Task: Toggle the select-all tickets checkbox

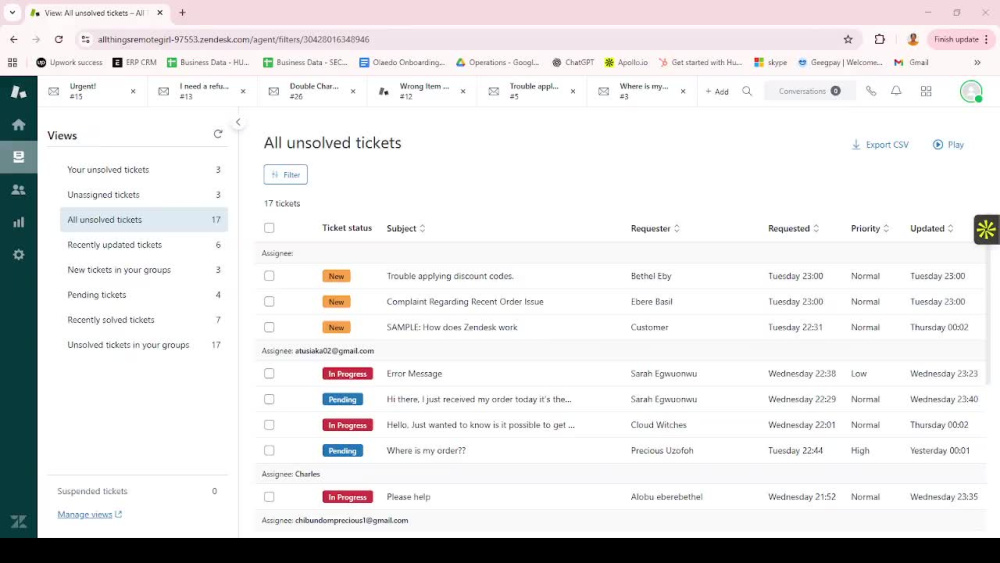Action: tap(269, 228)
